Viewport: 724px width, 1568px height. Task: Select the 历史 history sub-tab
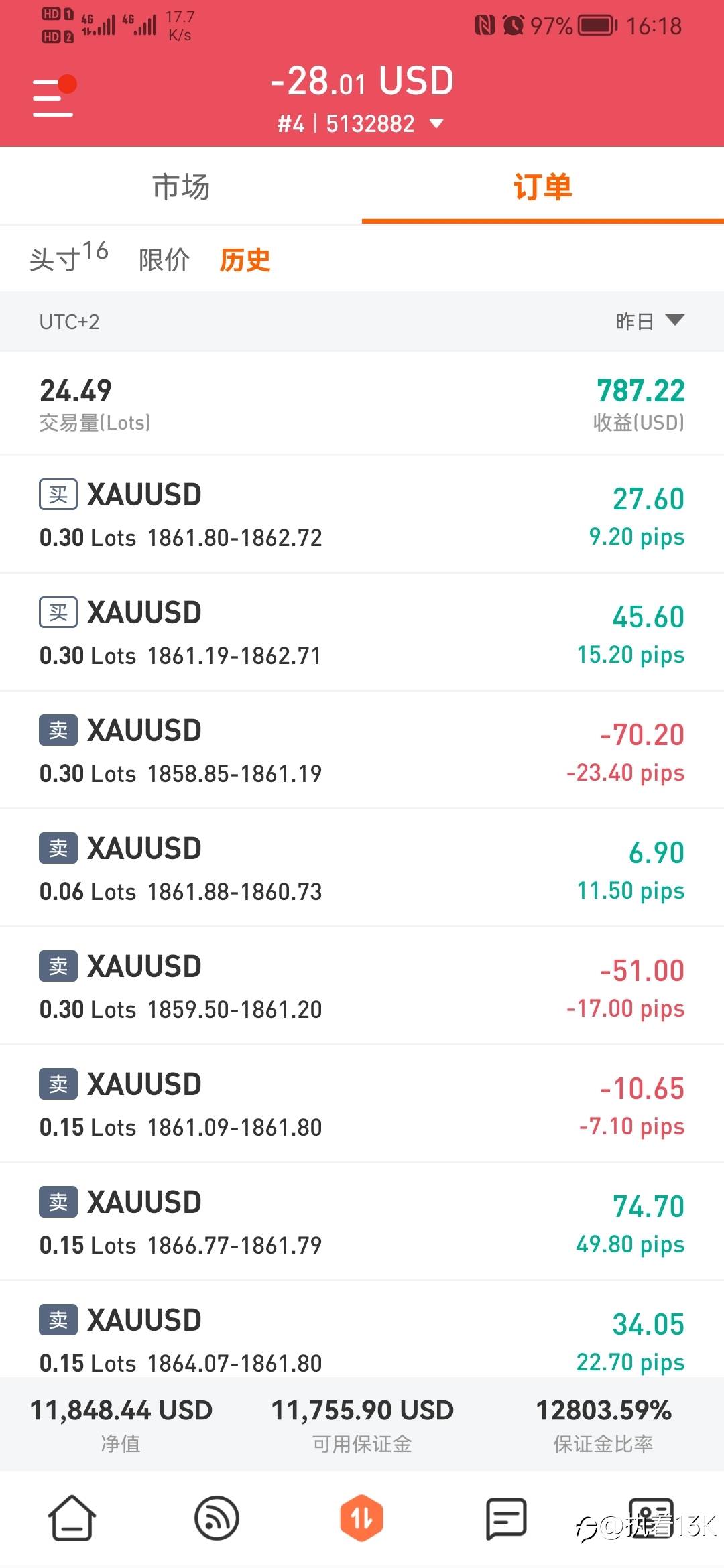point(245,260)
